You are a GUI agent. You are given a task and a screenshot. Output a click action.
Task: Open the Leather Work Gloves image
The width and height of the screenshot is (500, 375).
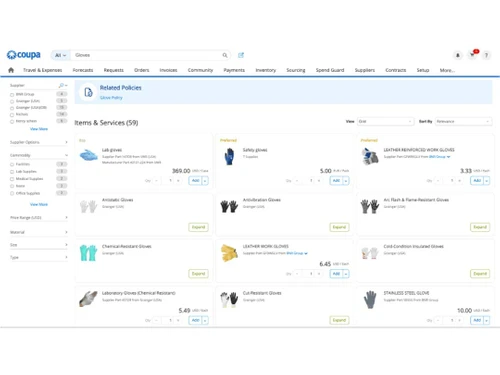coord(229,252)
